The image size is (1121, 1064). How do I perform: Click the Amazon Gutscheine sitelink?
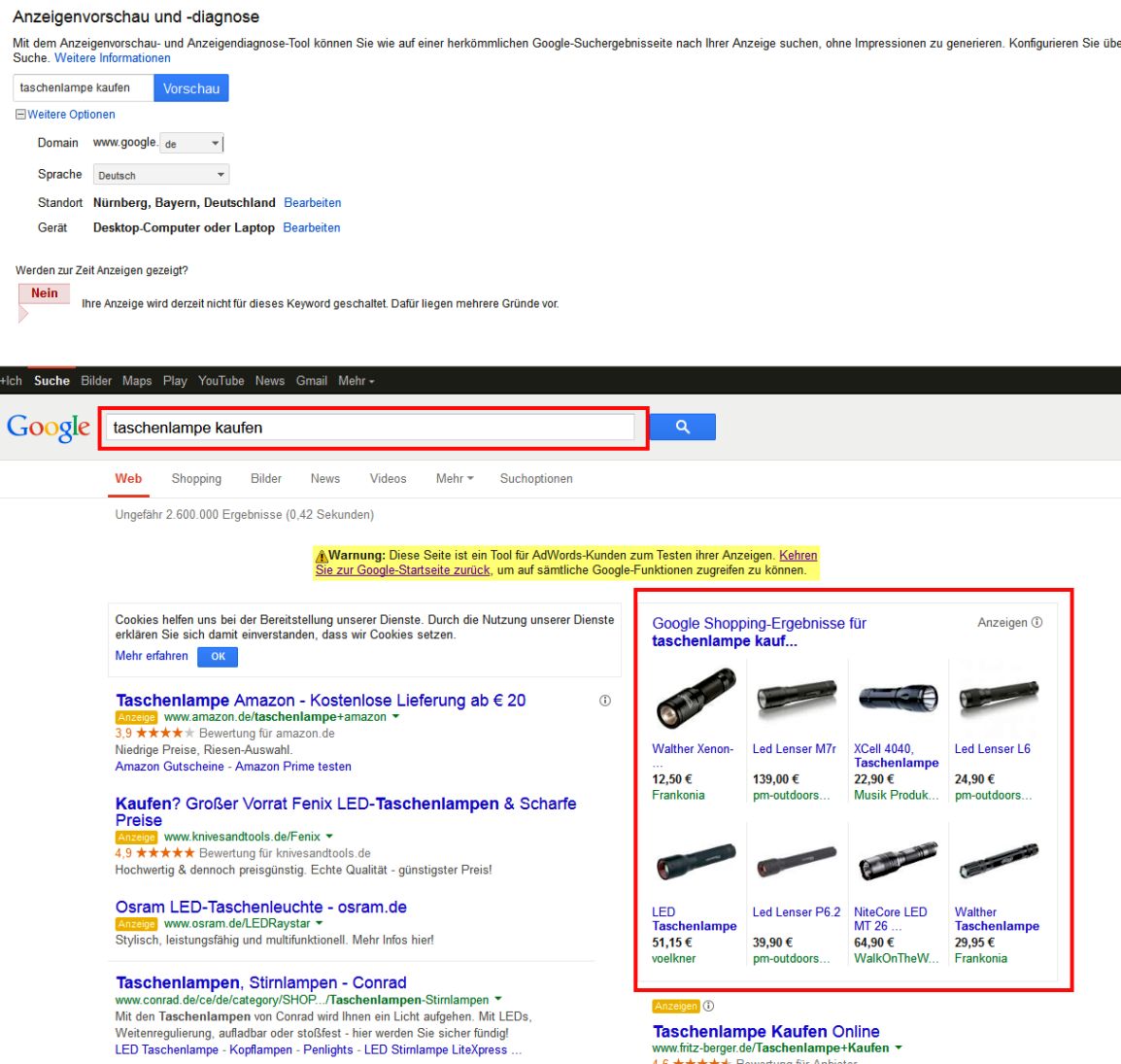click(169, 767)
